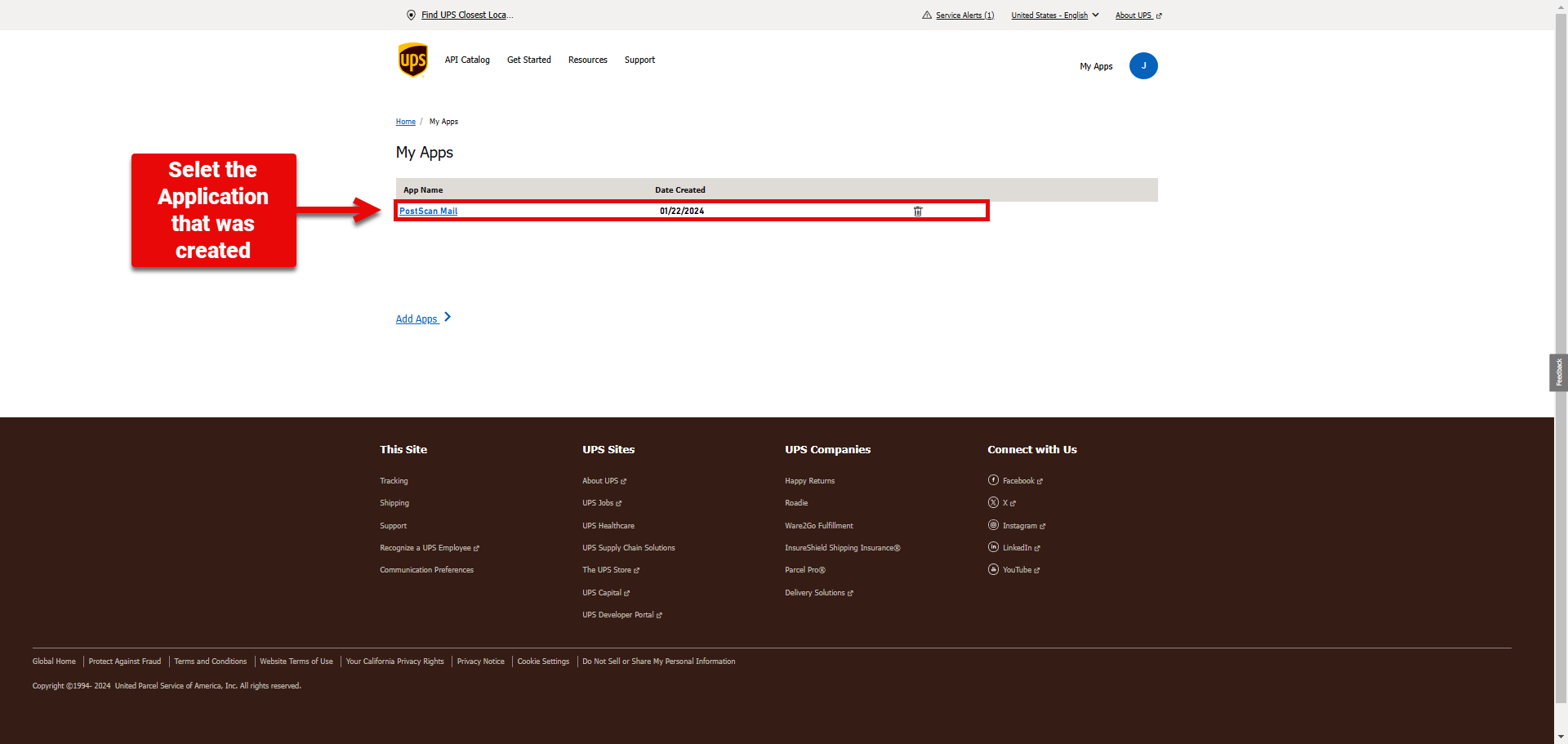Open the Feedback side tab
The height and width of the screenshot is (744, 1568).
pos(1558,372)
